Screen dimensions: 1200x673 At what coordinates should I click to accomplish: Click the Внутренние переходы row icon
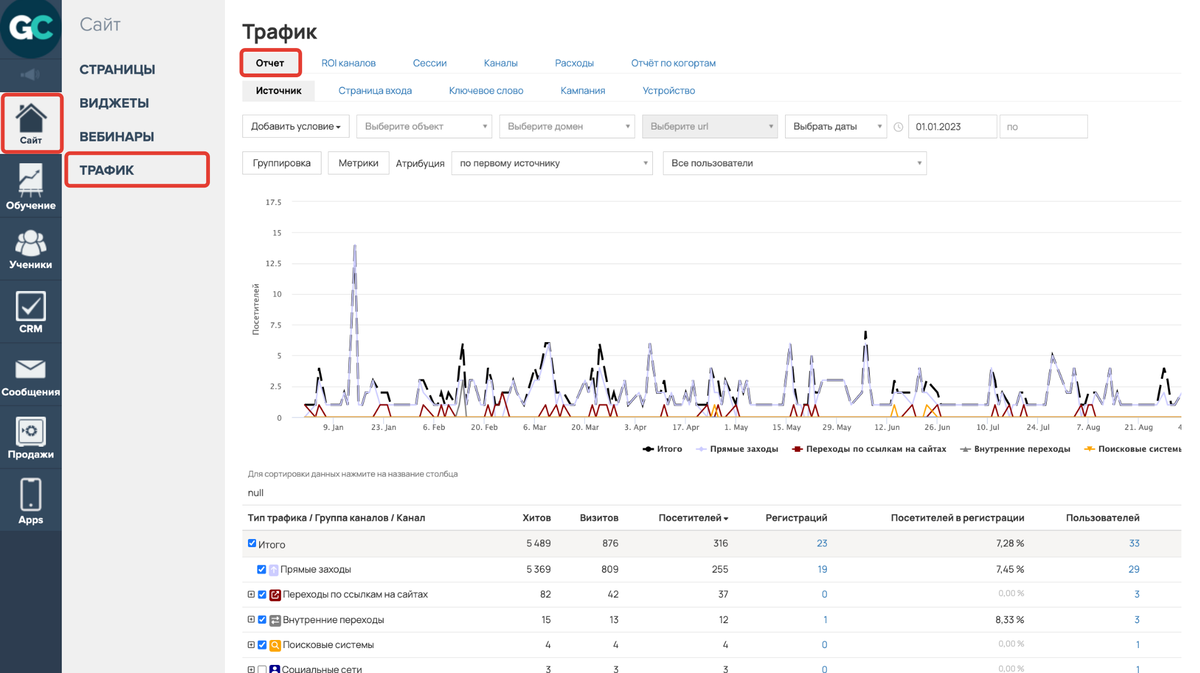point(275,620)
